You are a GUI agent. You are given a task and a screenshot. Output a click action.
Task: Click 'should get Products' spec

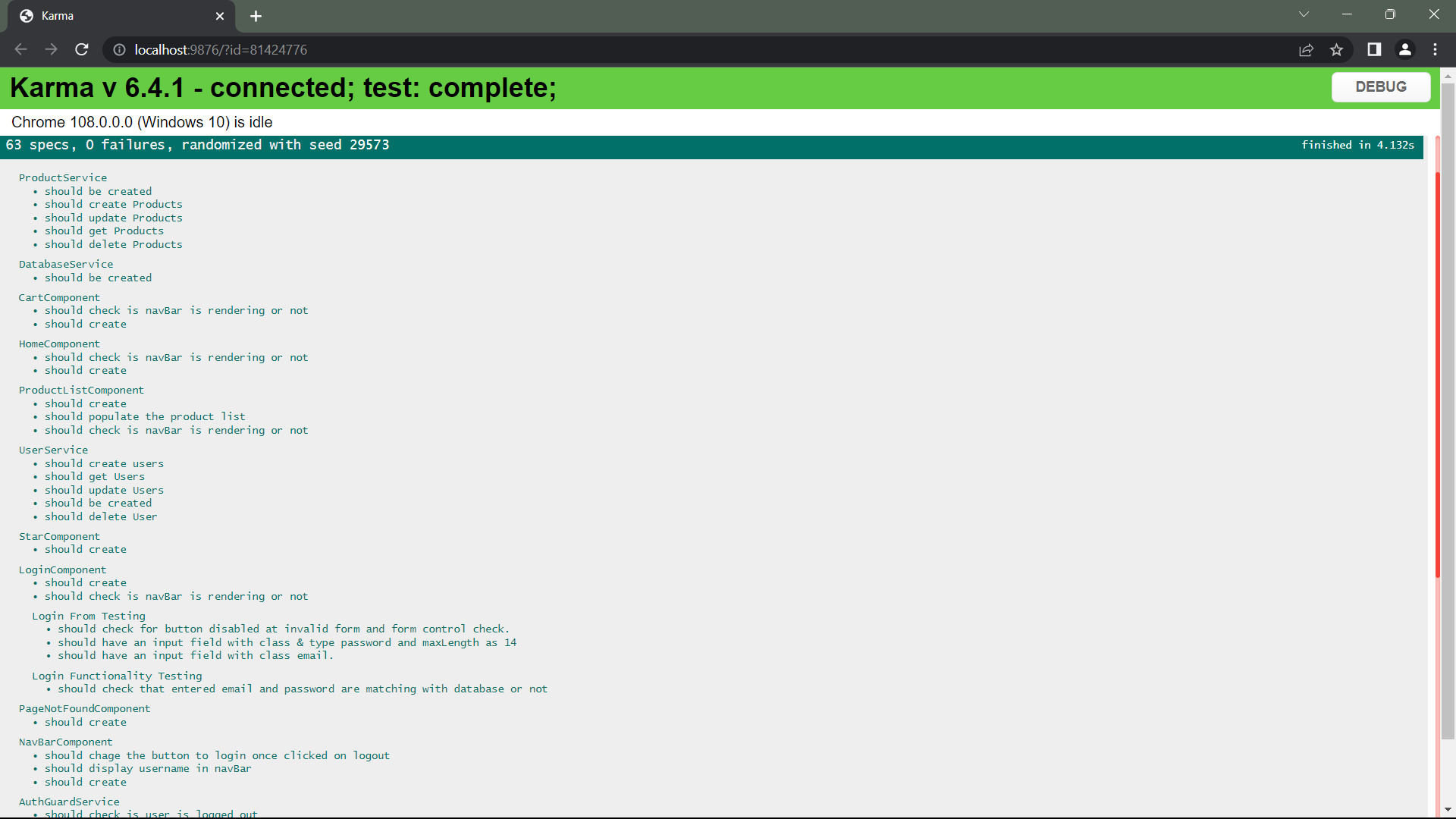click(104, 231)
